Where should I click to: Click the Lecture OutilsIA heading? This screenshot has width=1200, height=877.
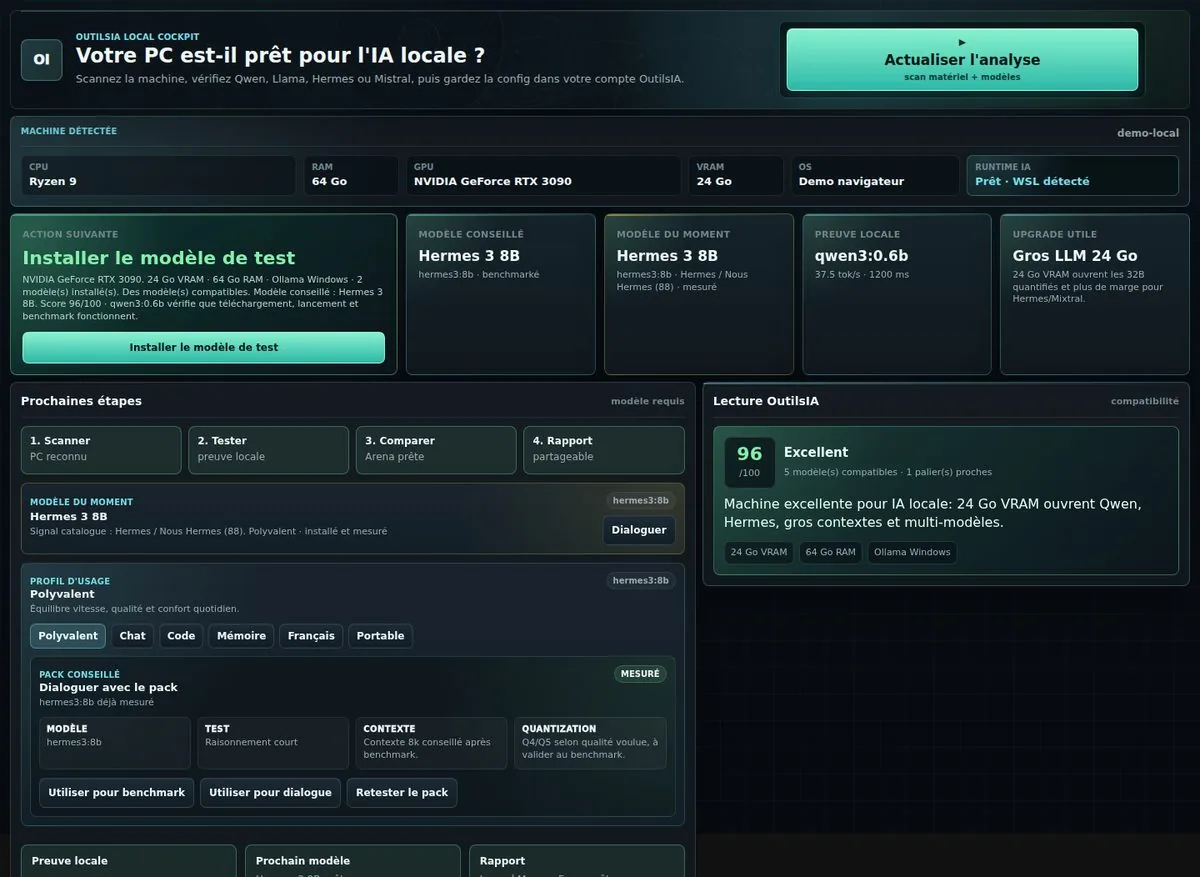pos(766,401)
